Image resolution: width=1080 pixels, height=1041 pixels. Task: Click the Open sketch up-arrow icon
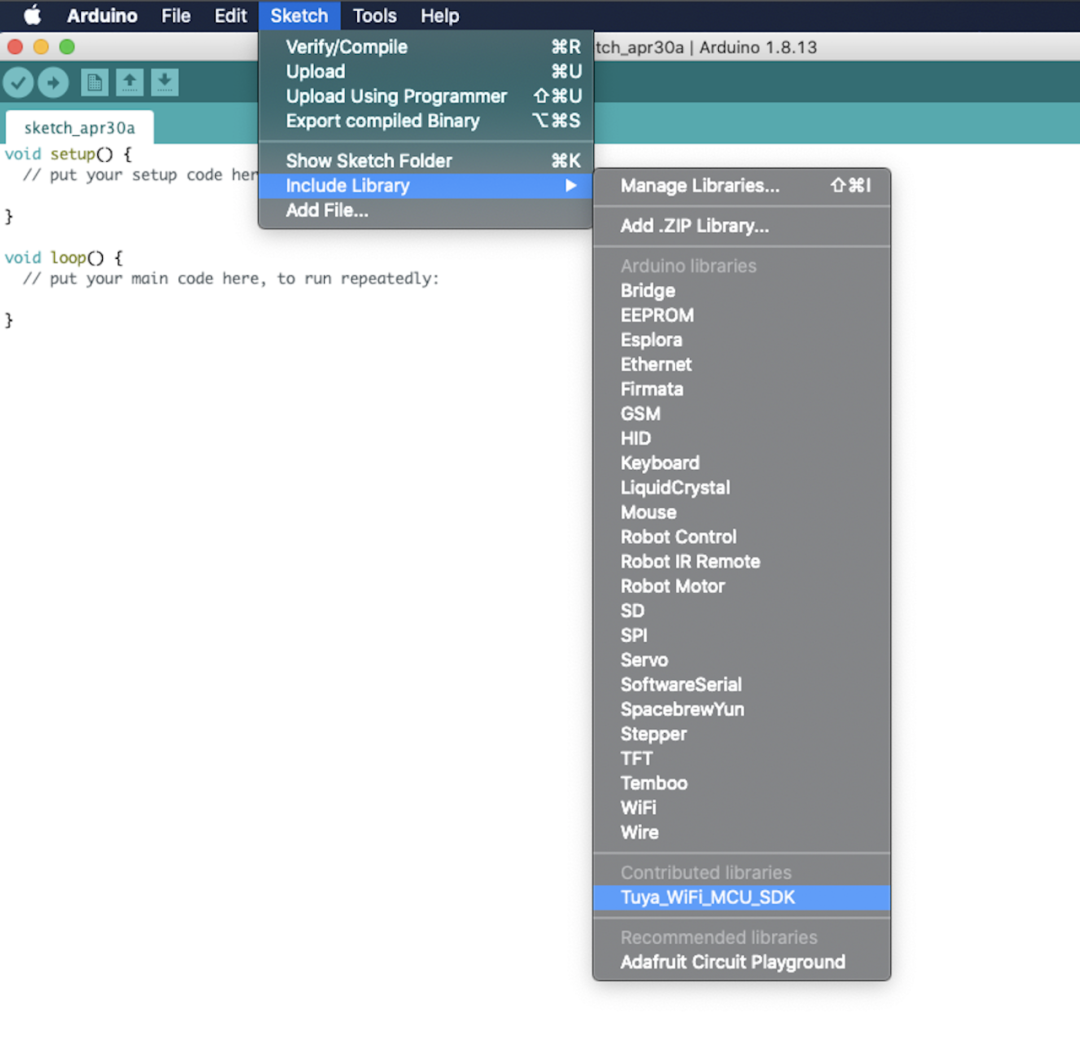point(129,83)
